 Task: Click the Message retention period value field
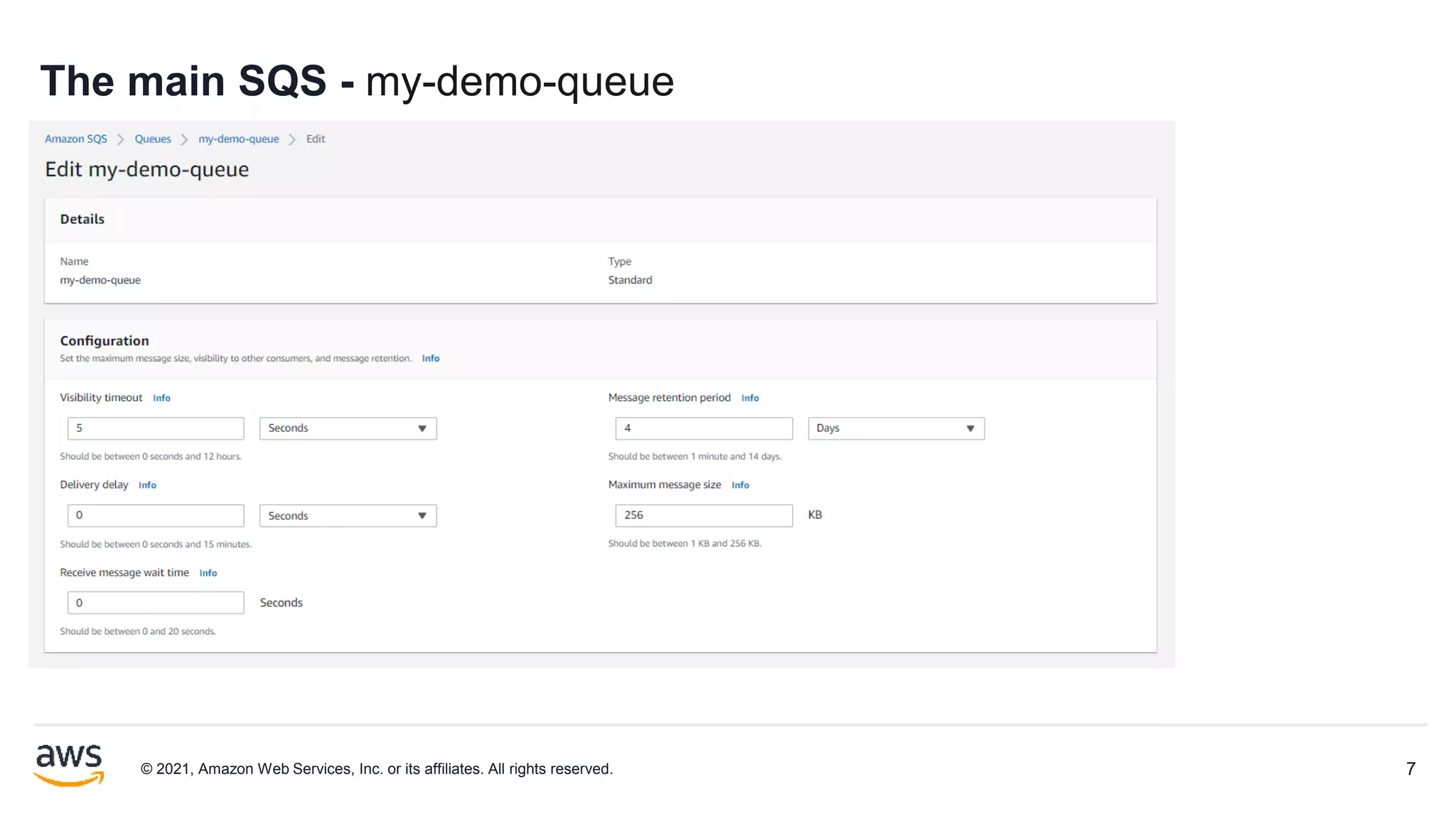(704, 428)
